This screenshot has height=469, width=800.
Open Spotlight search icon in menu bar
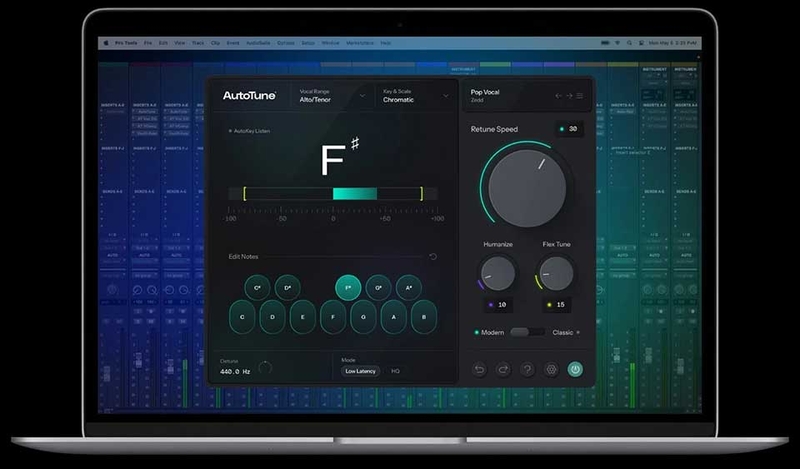[x=629, y=43]
